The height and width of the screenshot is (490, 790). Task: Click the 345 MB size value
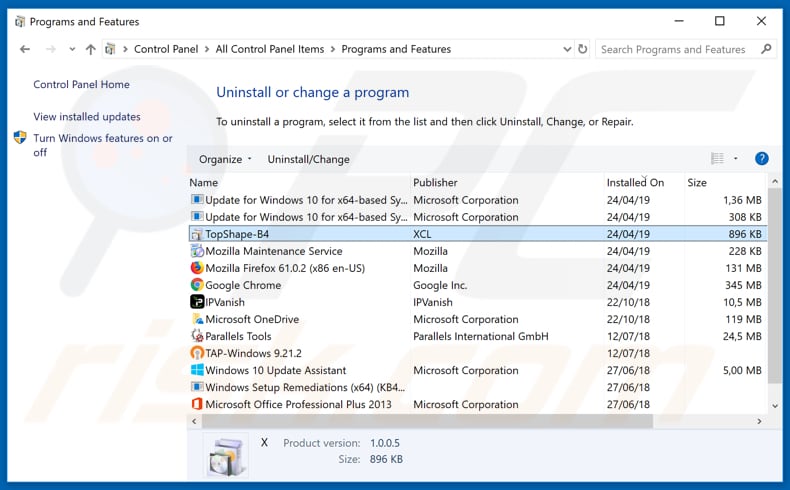click(x=743, y=285)
